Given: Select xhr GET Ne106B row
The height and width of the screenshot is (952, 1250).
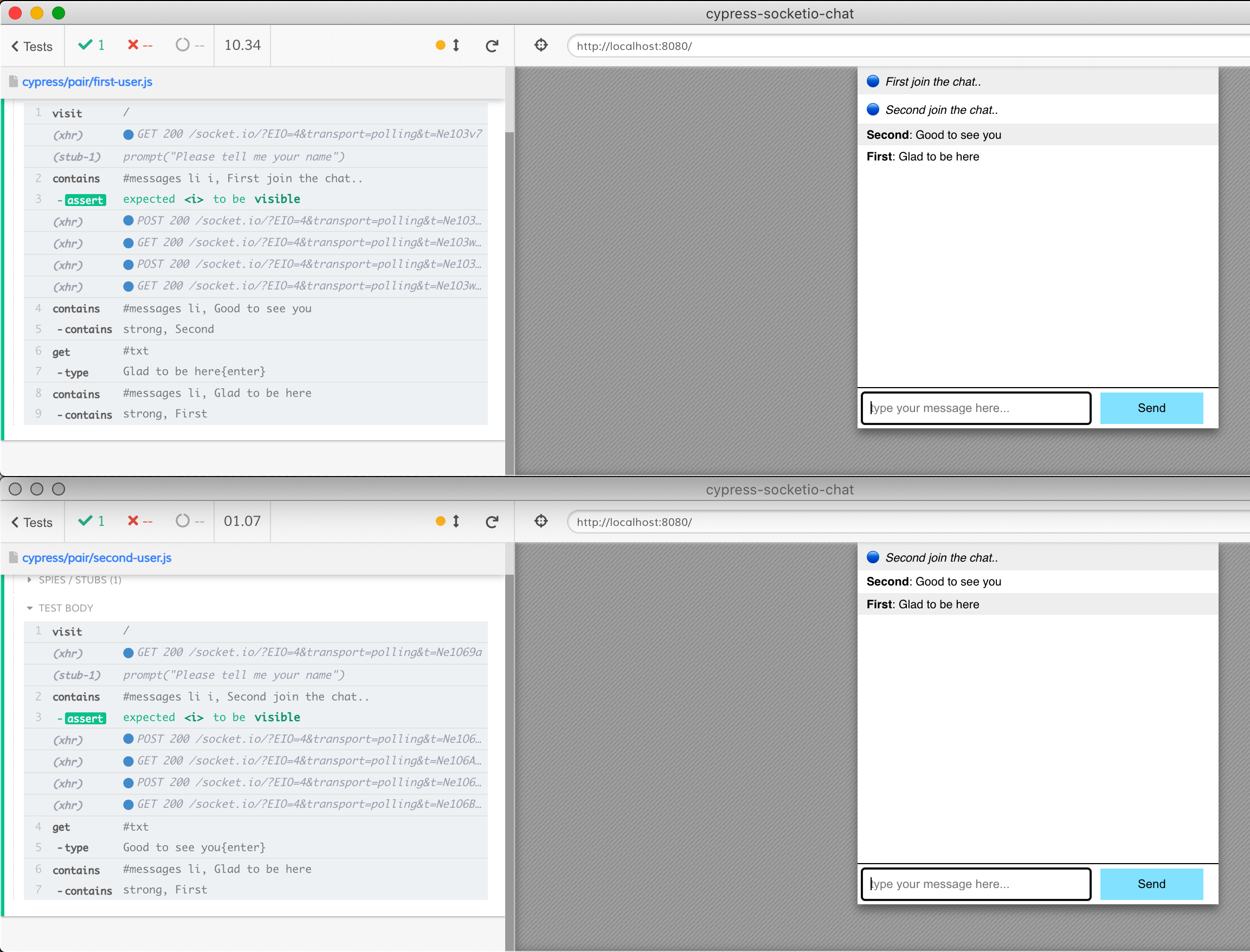Looking at the screenshot, I should pos(255,805).
